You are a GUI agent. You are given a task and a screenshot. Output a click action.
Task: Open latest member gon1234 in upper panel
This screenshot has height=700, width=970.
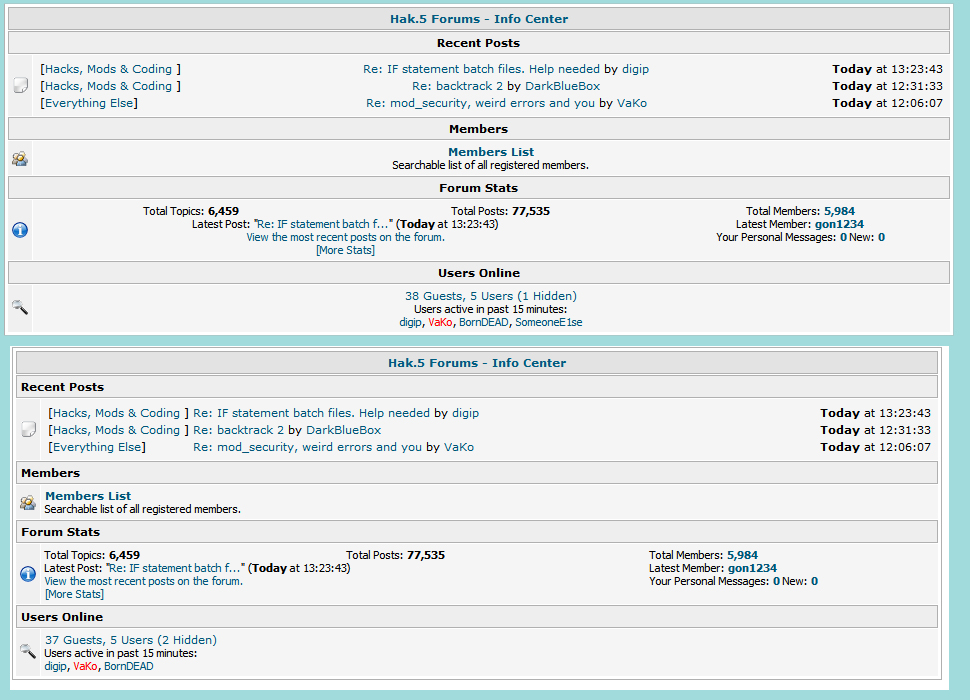click(839, 224)
